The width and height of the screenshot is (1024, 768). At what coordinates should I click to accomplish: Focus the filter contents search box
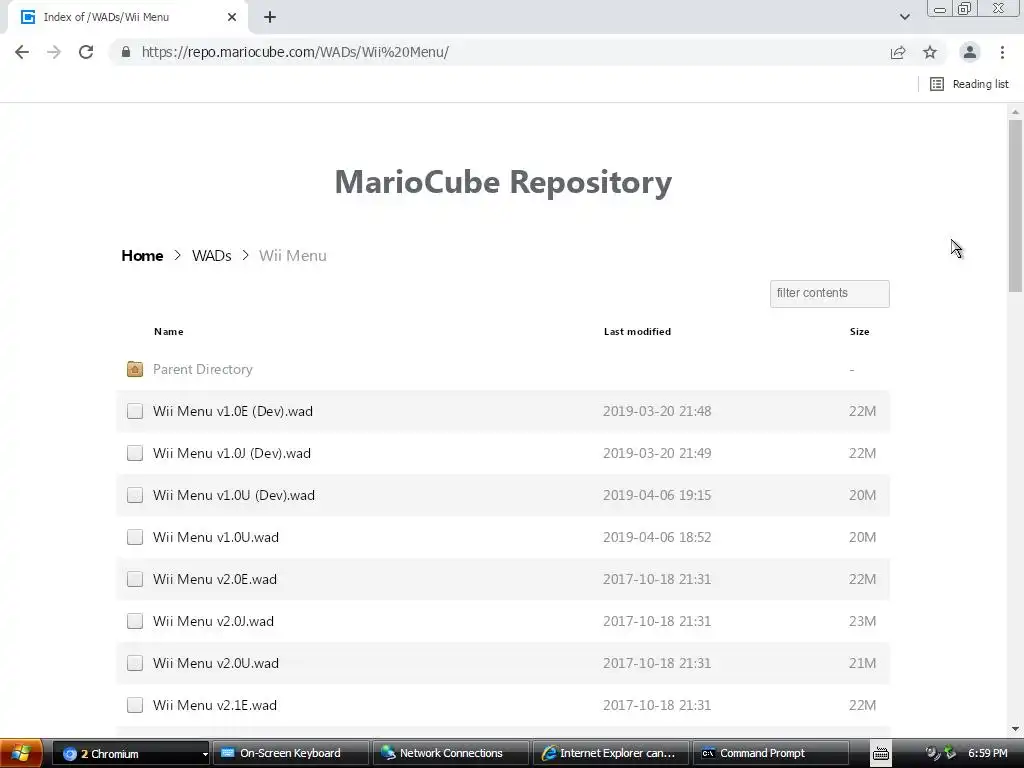click(x=829, y=294)
